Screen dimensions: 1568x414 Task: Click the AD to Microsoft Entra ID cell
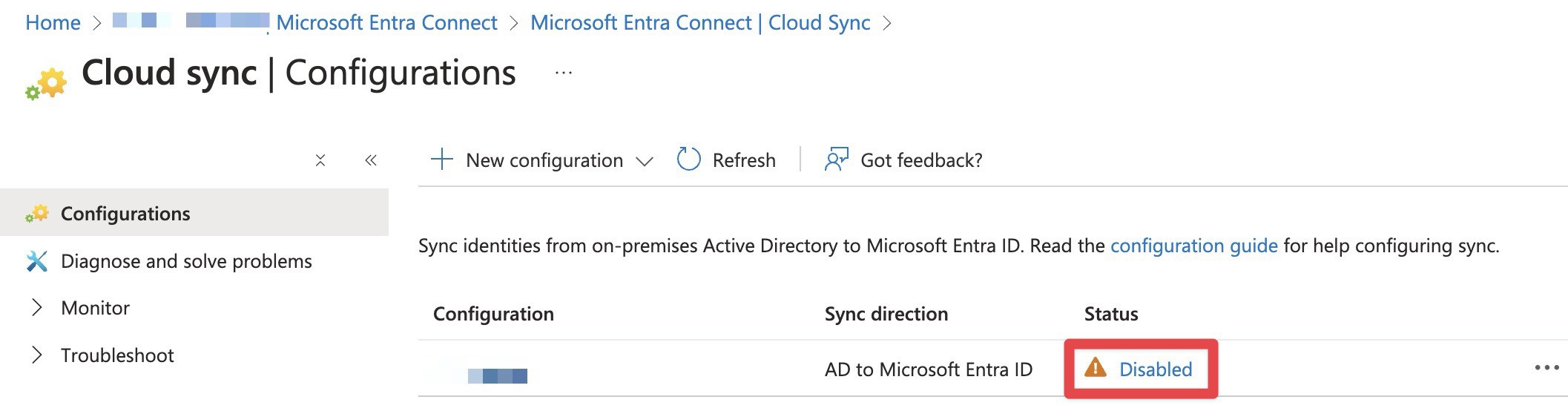pyautogui.click(x=929, y=369)
